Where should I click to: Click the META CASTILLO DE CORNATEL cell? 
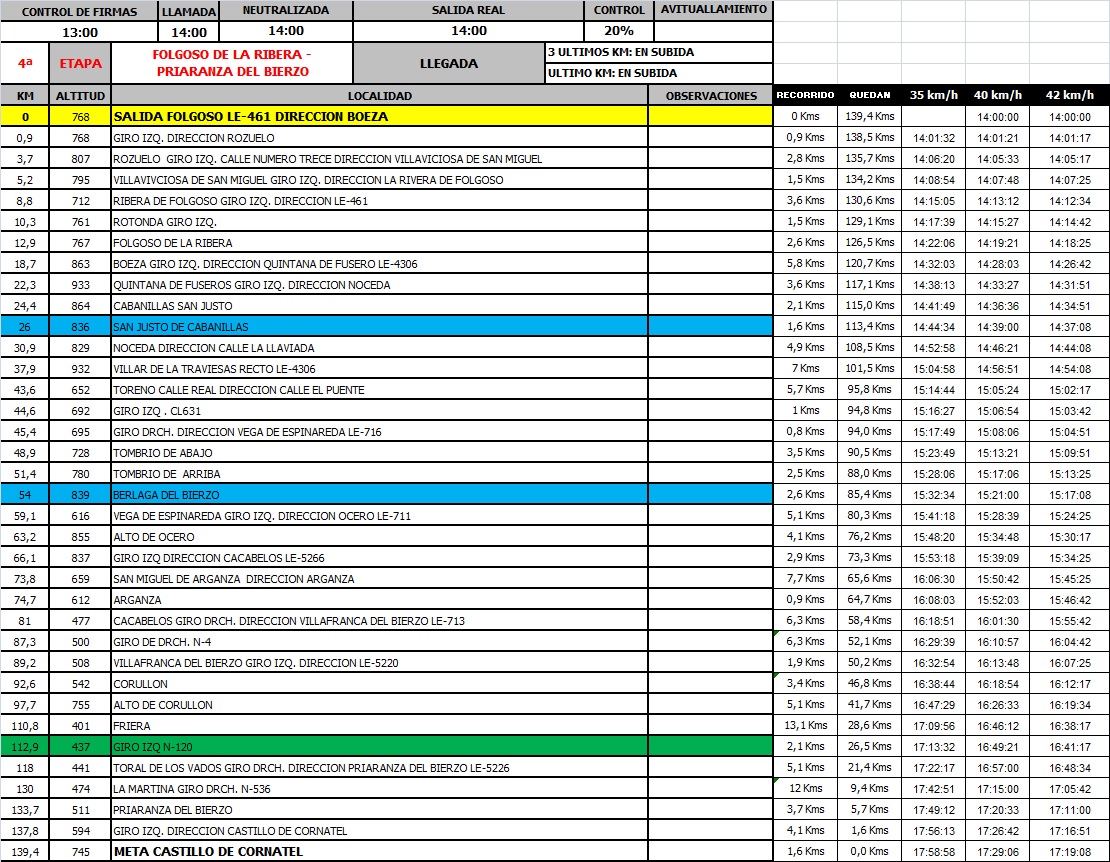378,852
